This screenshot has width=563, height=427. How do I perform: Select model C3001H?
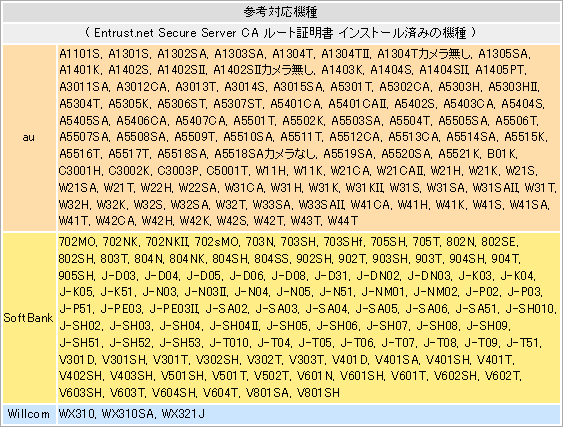[80, 171]
